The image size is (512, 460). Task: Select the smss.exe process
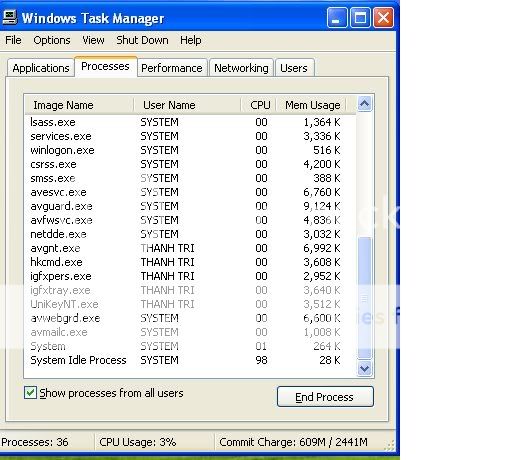(190, 178)
